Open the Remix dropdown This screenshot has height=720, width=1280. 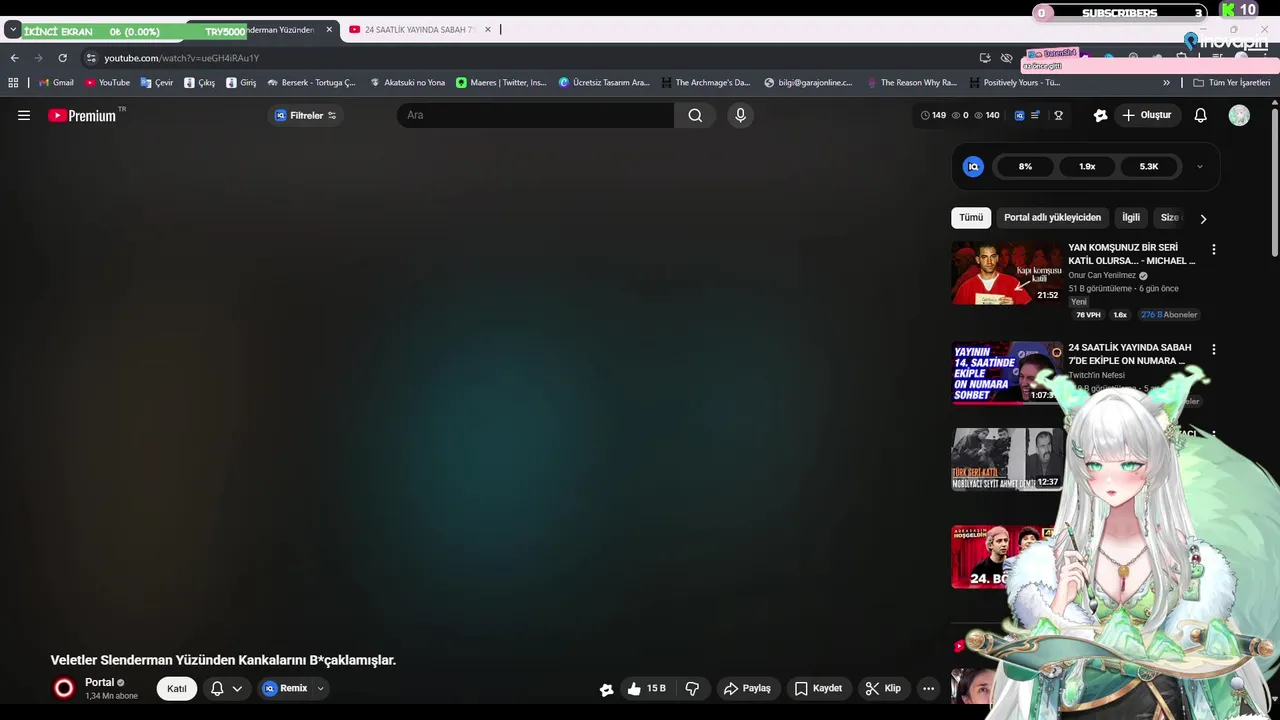tap(320, 688)
